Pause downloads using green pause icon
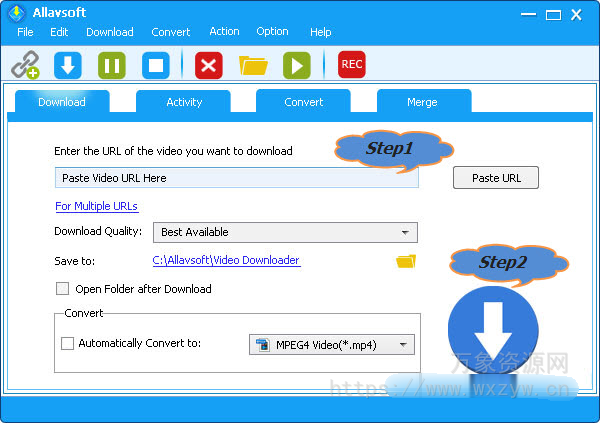 (x=112, y=65)
